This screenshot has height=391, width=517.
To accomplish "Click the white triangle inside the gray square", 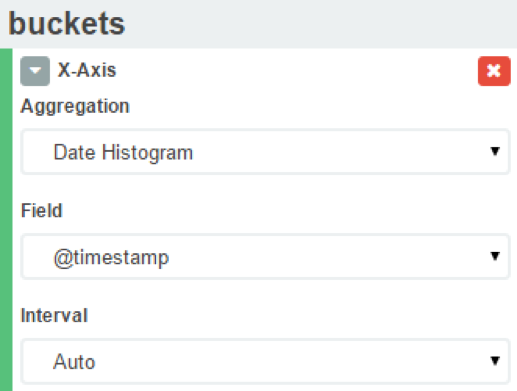I will point(35,71).
